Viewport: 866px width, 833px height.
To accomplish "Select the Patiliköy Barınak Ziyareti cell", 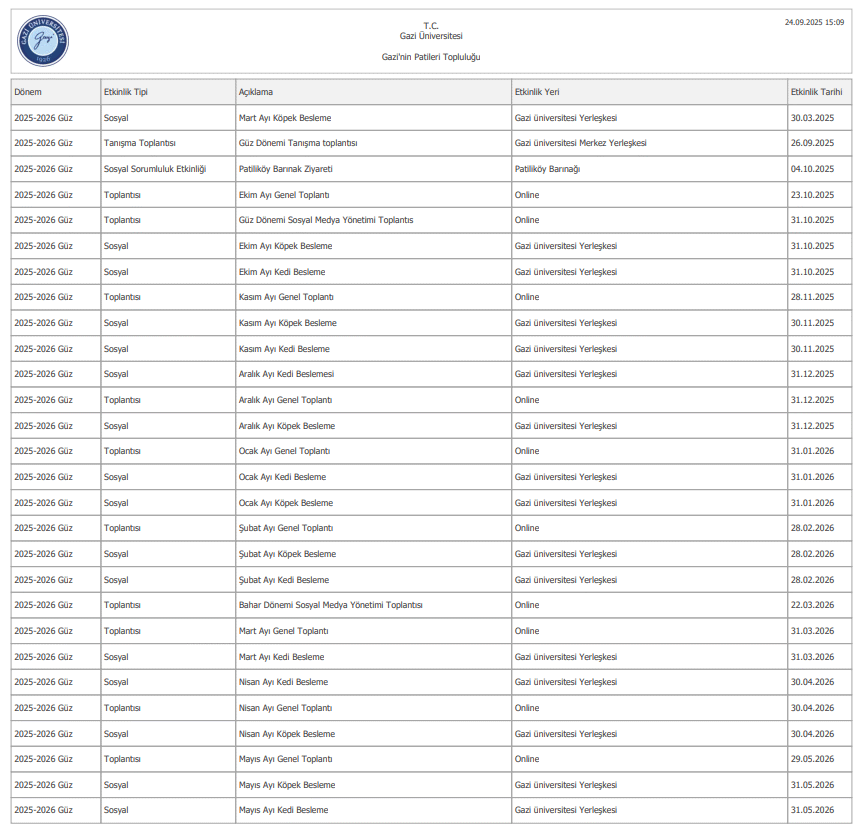I will [x=286, y=169].
